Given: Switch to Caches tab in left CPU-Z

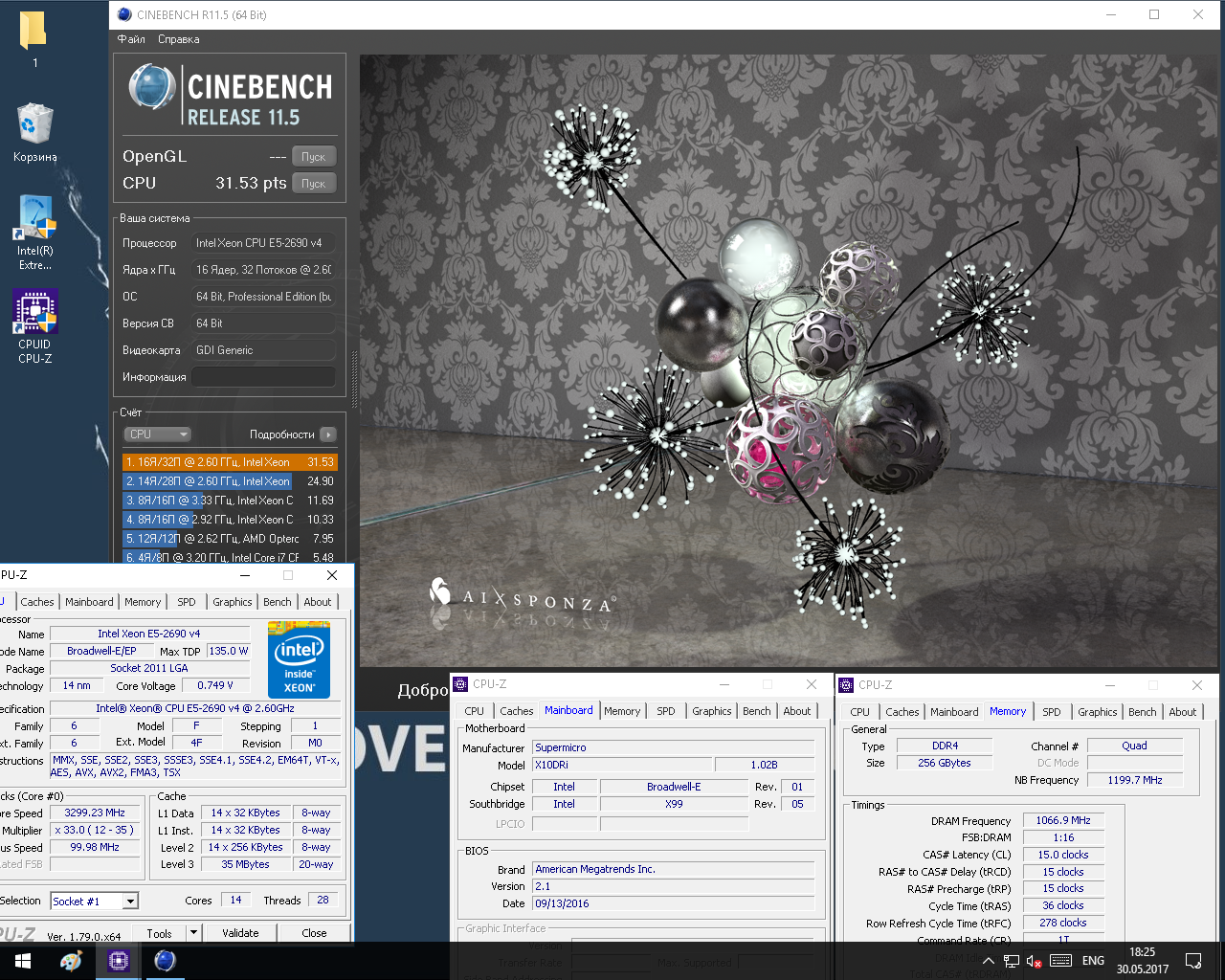Looking at the screenshot, I should click(37, 602).
